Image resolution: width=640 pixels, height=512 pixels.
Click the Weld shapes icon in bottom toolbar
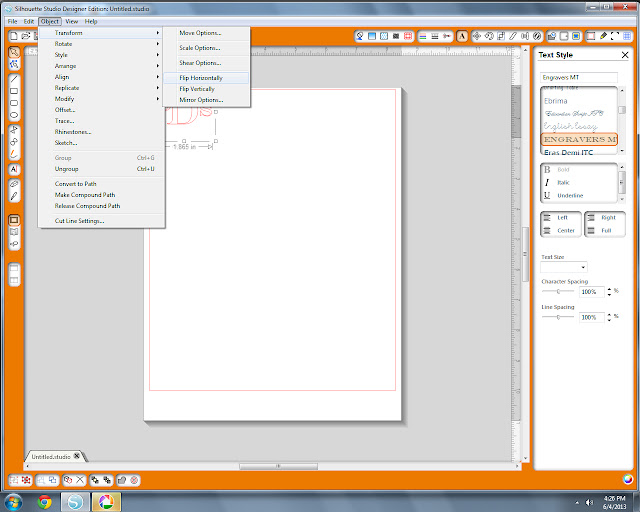[x=122, y=480]
